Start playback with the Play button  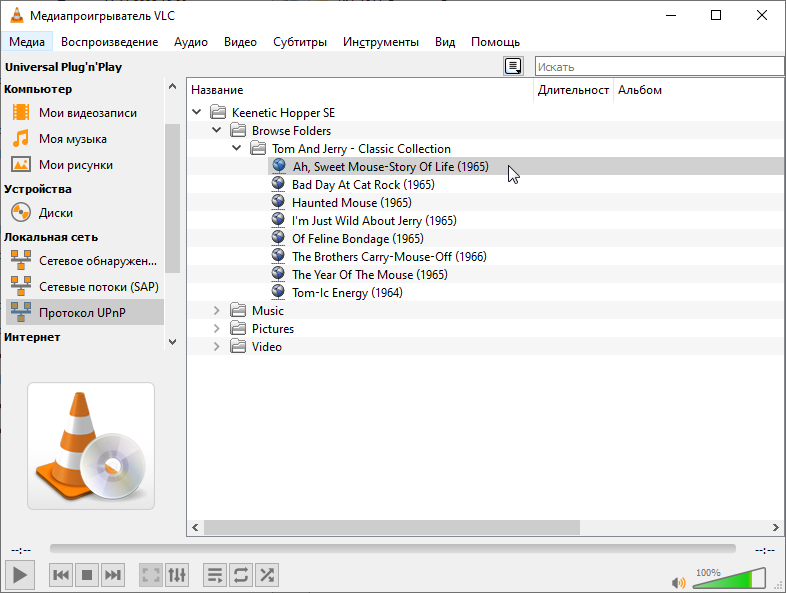[x=20, y=574]
